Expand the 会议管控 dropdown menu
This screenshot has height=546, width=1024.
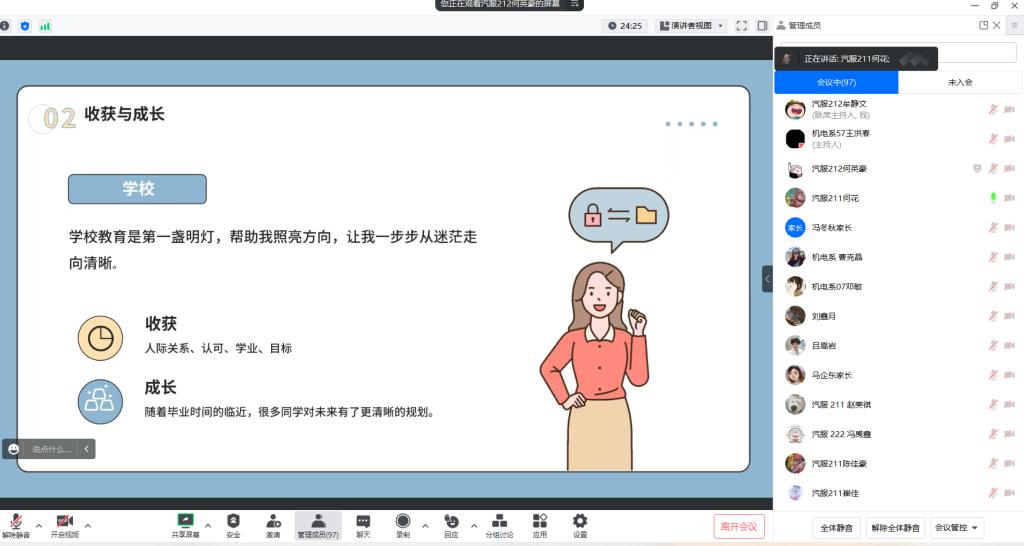click(x=957, y=527)
